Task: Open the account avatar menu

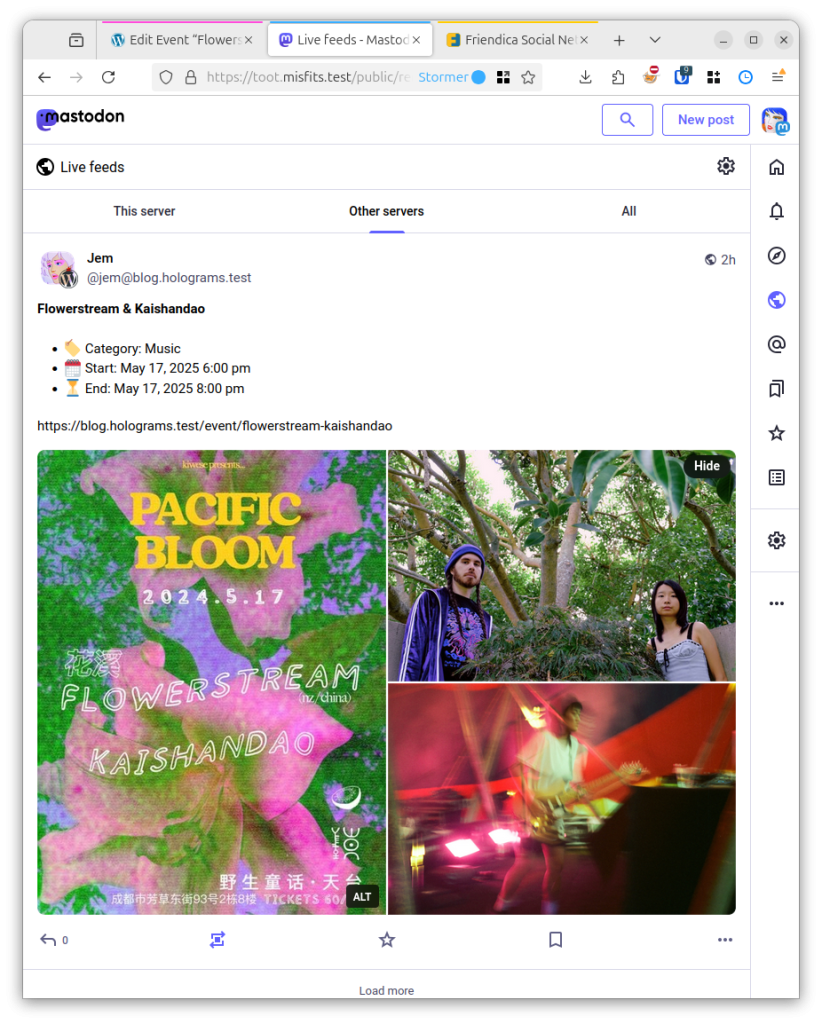Action: point(775,121)
